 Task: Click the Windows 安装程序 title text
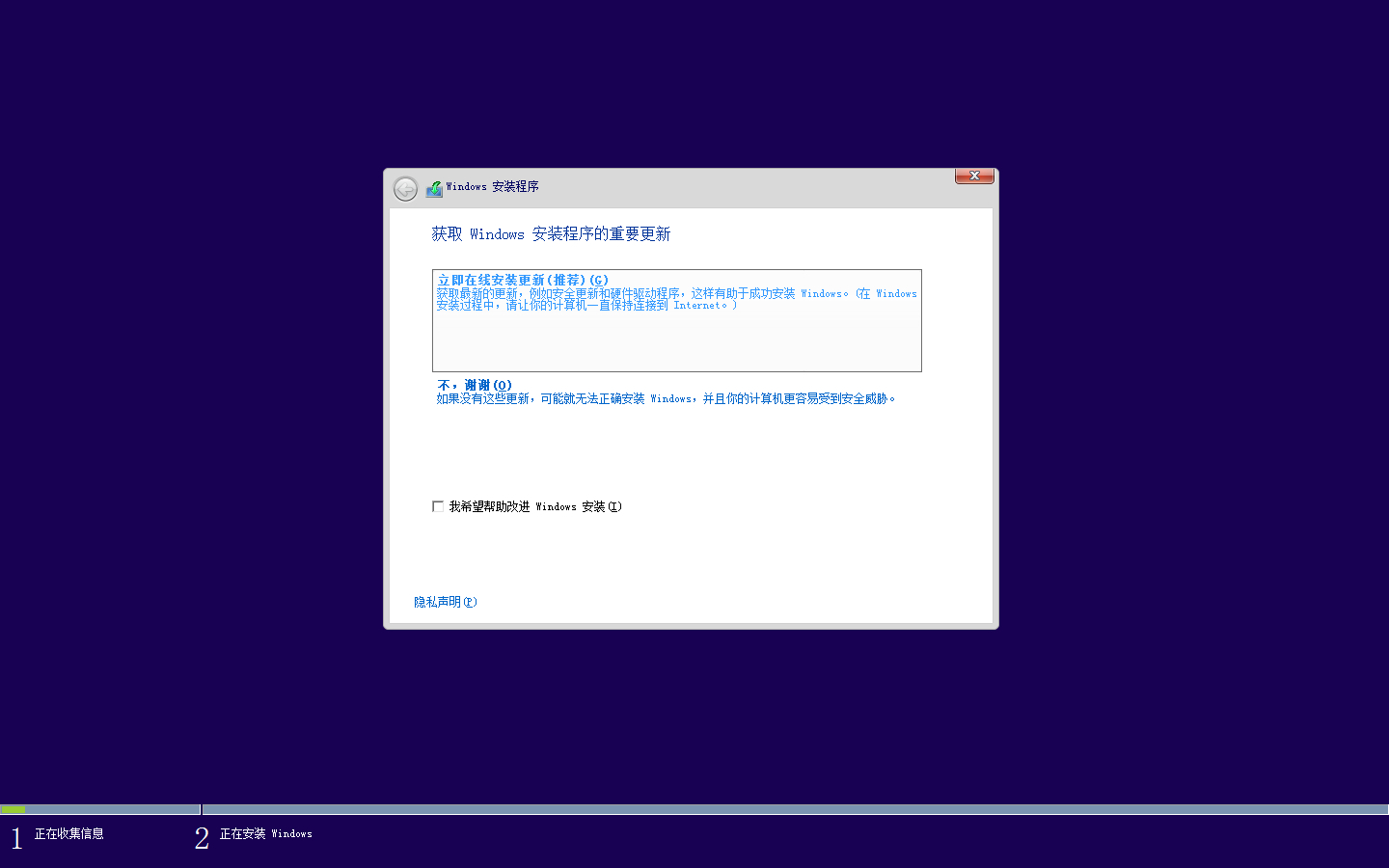[492, 187]
